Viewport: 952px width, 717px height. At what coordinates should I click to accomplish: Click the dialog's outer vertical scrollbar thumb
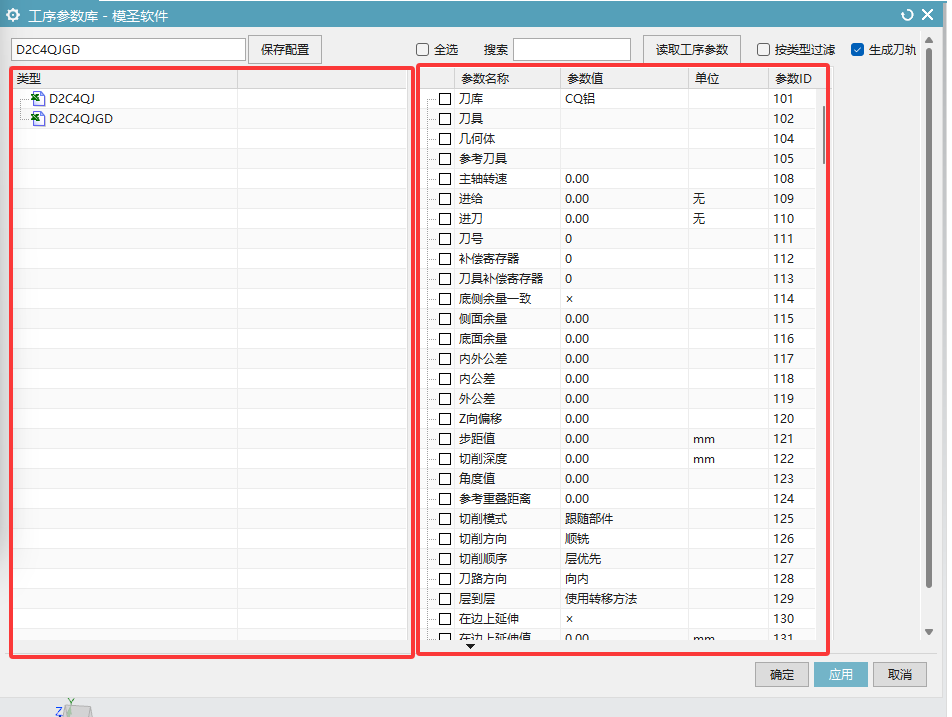pos(929,318)
